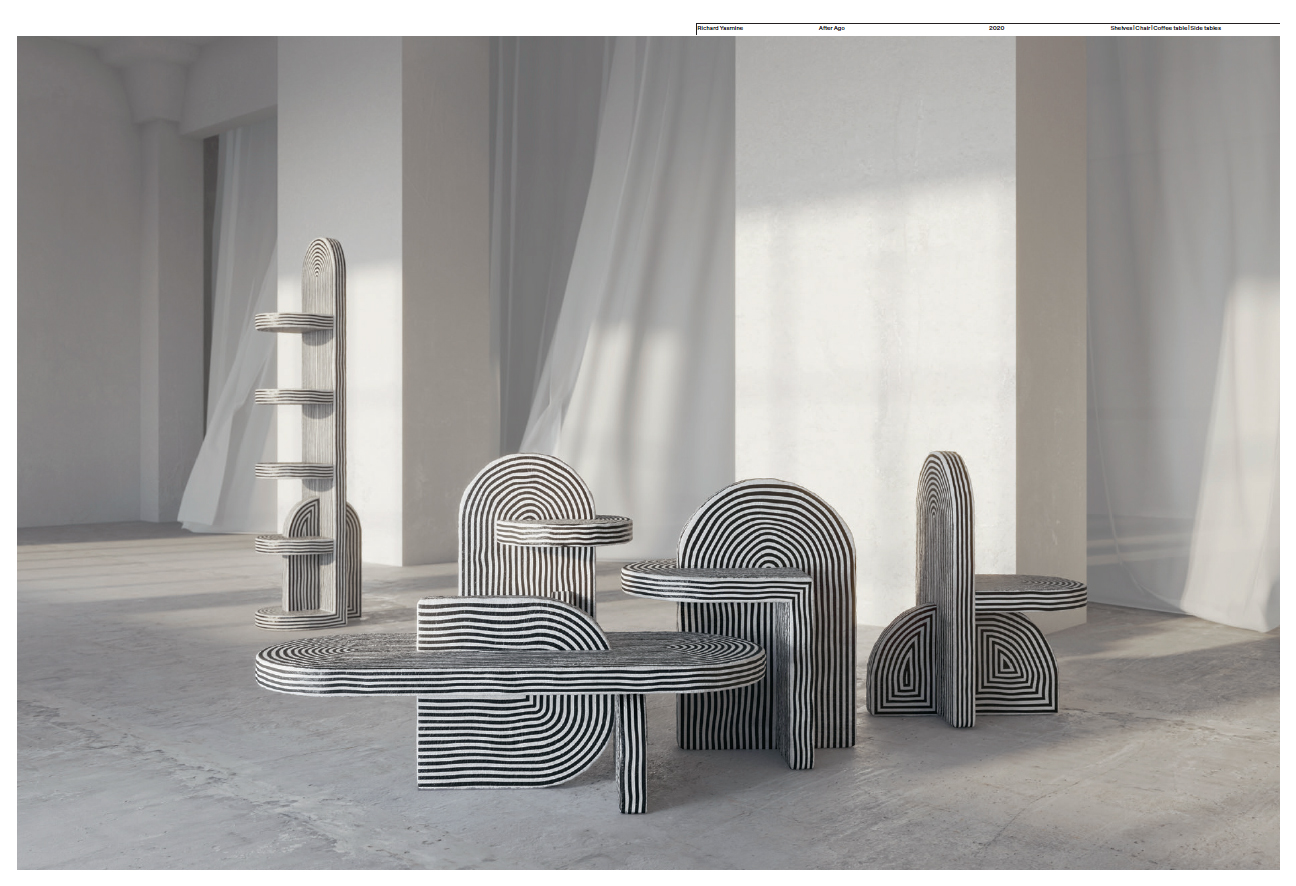Open the Shelves category in header

(1121, 28)
